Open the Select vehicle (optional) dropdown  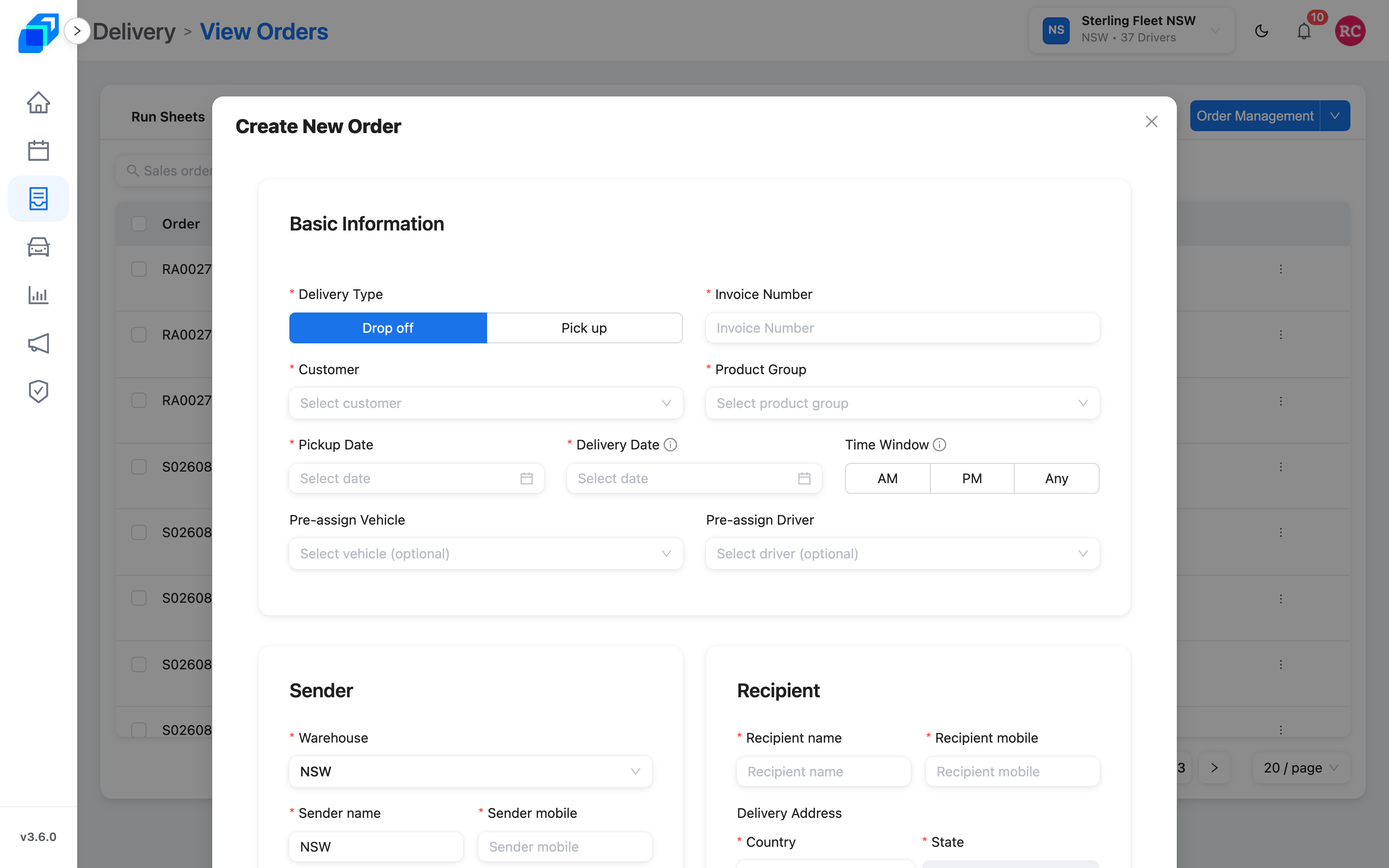pos(486,554)
